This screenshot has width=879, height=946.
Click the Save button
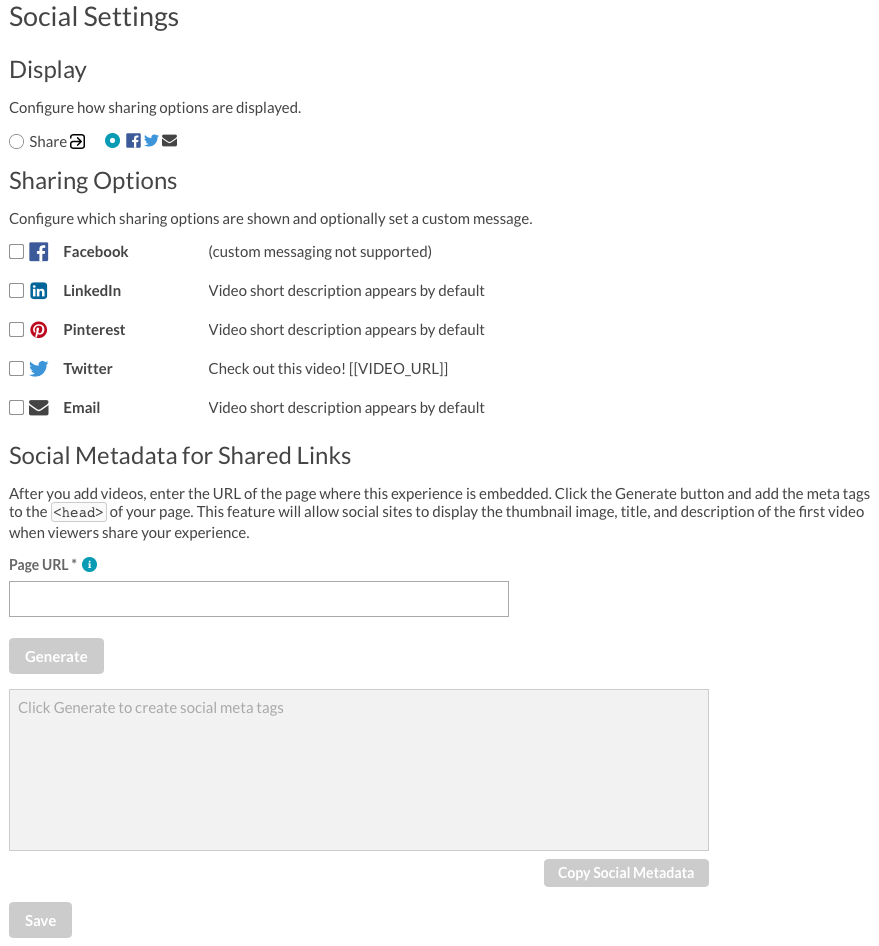click(40, 920)
